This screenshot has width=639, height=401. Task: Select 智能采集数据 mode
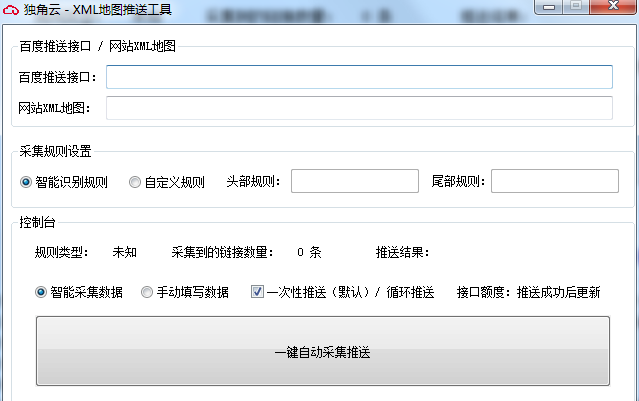pyautogui.click(x=42, y=292)
